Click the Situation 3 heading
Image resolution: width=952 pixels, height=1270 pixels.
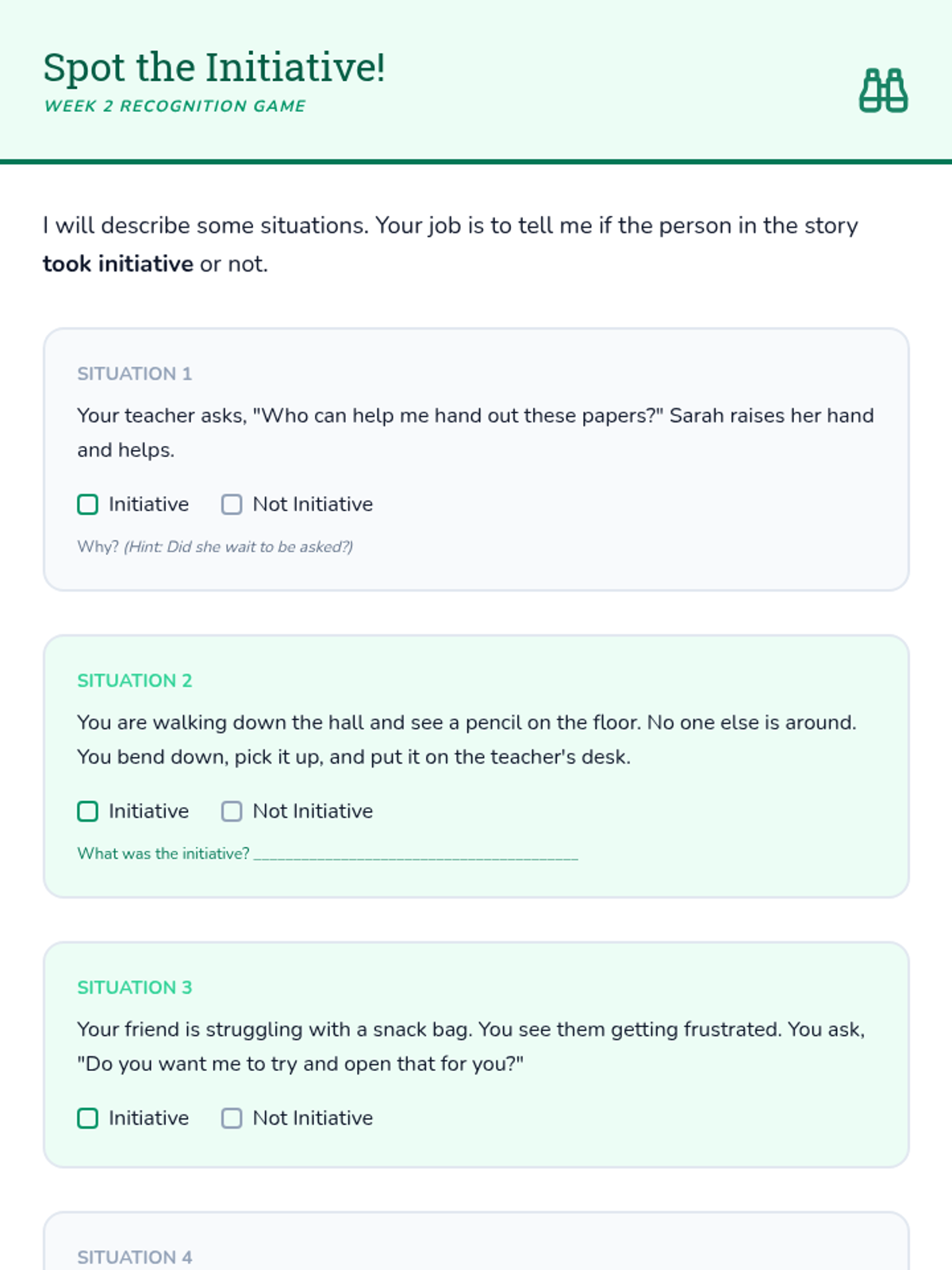point(134,987)
